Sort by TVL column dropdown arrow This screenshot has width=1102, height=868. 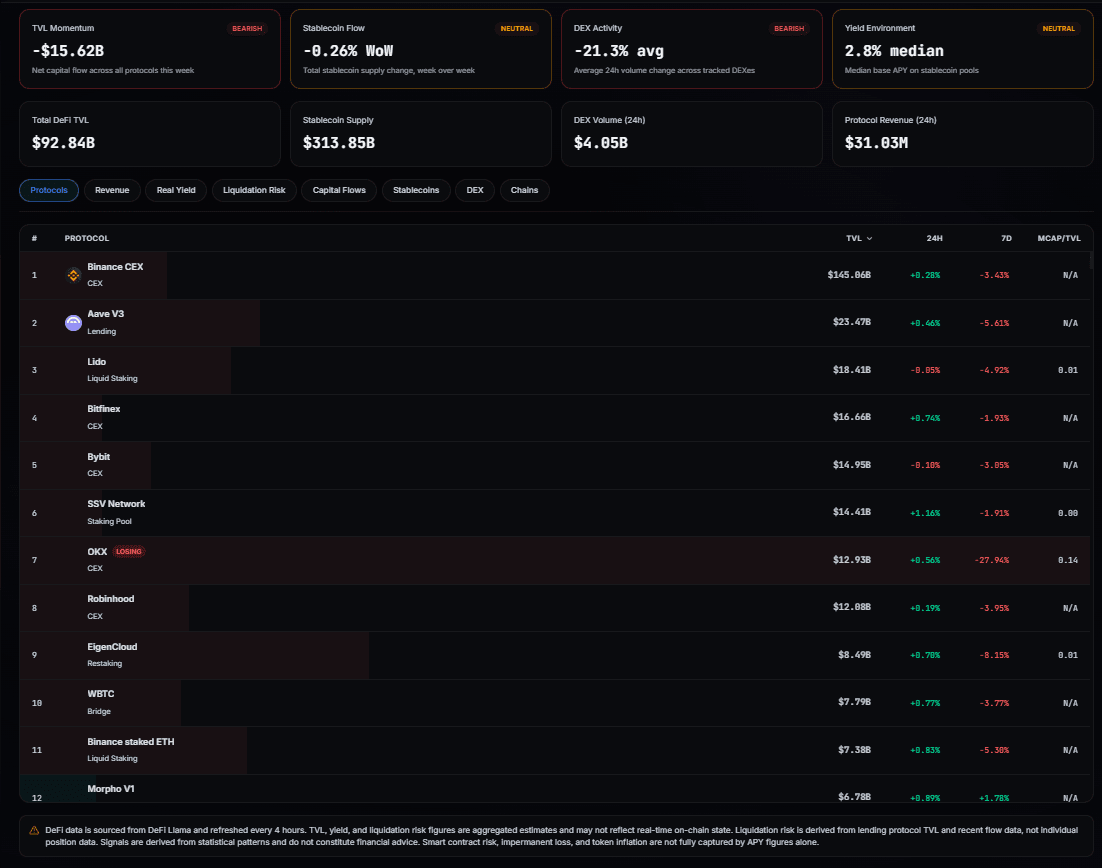click(869, 238)
